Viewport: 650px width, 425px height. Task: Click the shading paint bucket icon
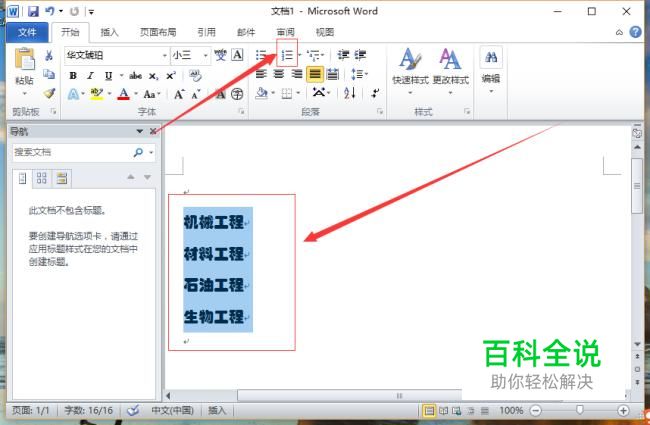tap(262, 93)
